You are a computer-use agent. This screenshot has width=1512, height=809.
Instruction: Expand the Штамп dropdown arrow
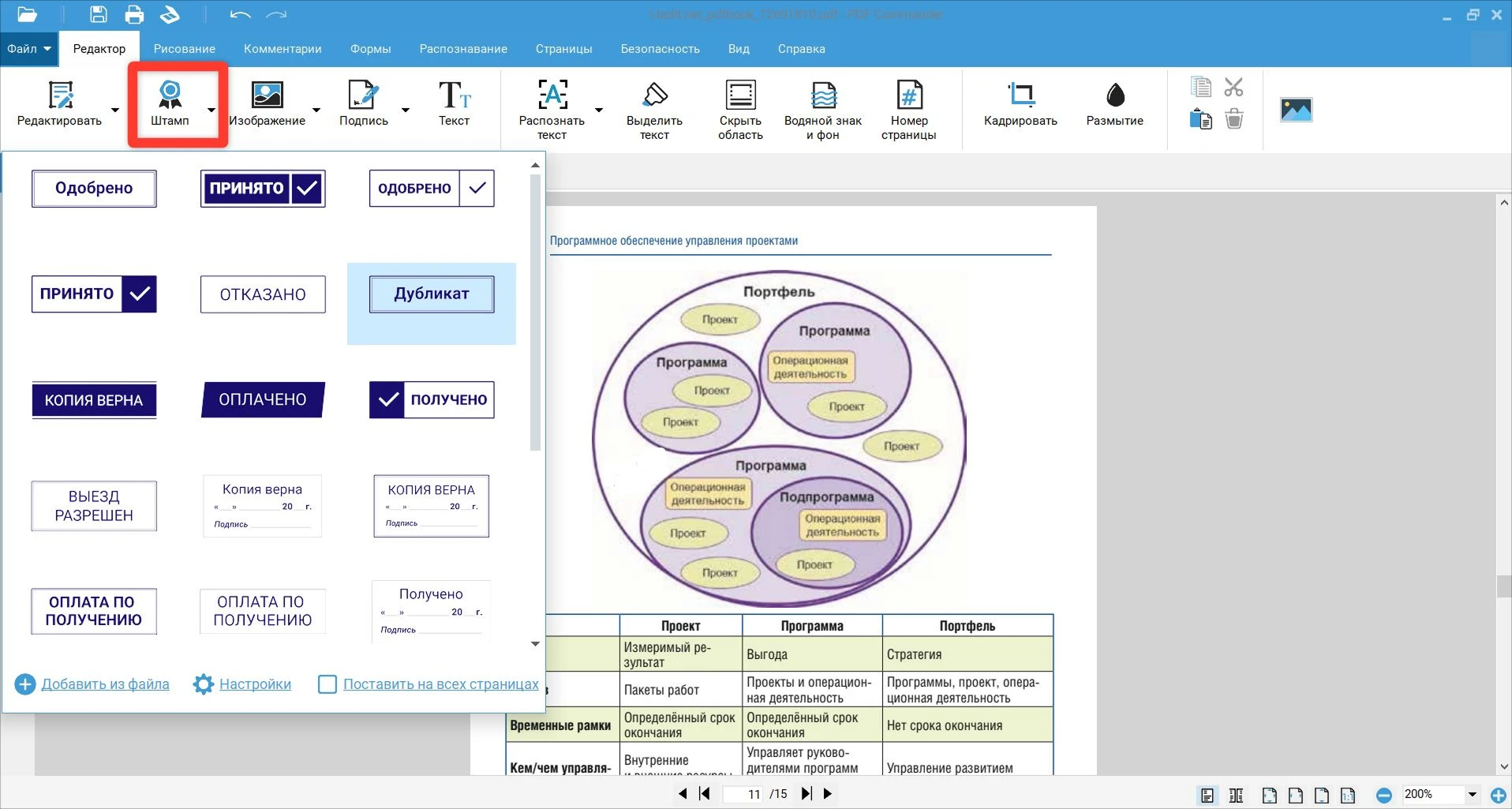coord(211,110)
